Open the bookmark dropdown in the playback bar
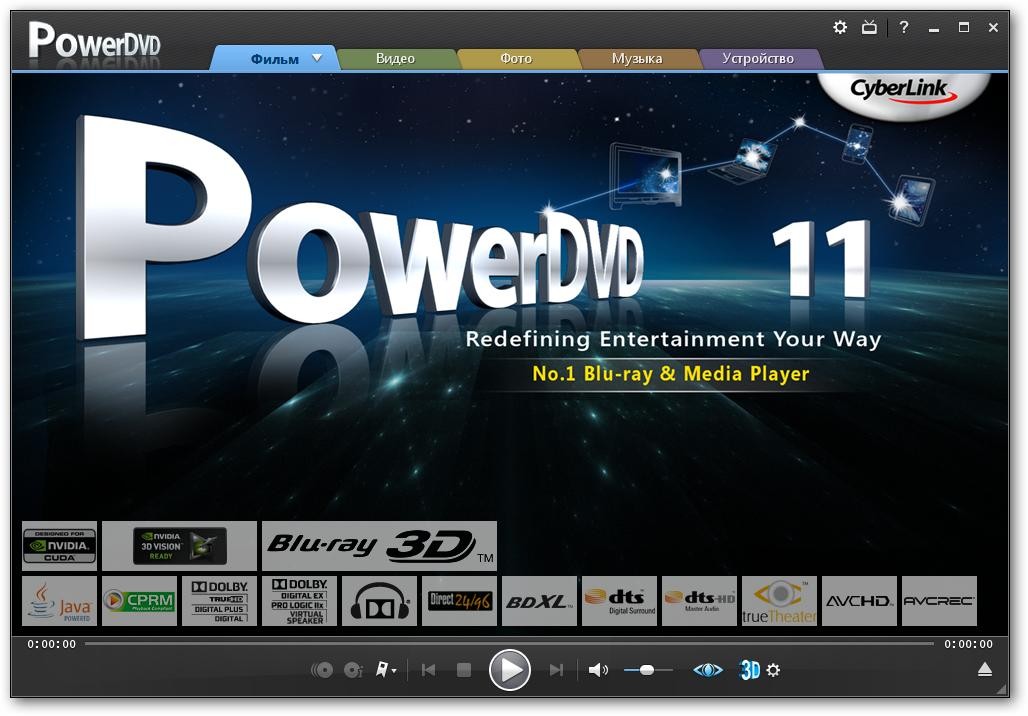 (x=386, y=670)
